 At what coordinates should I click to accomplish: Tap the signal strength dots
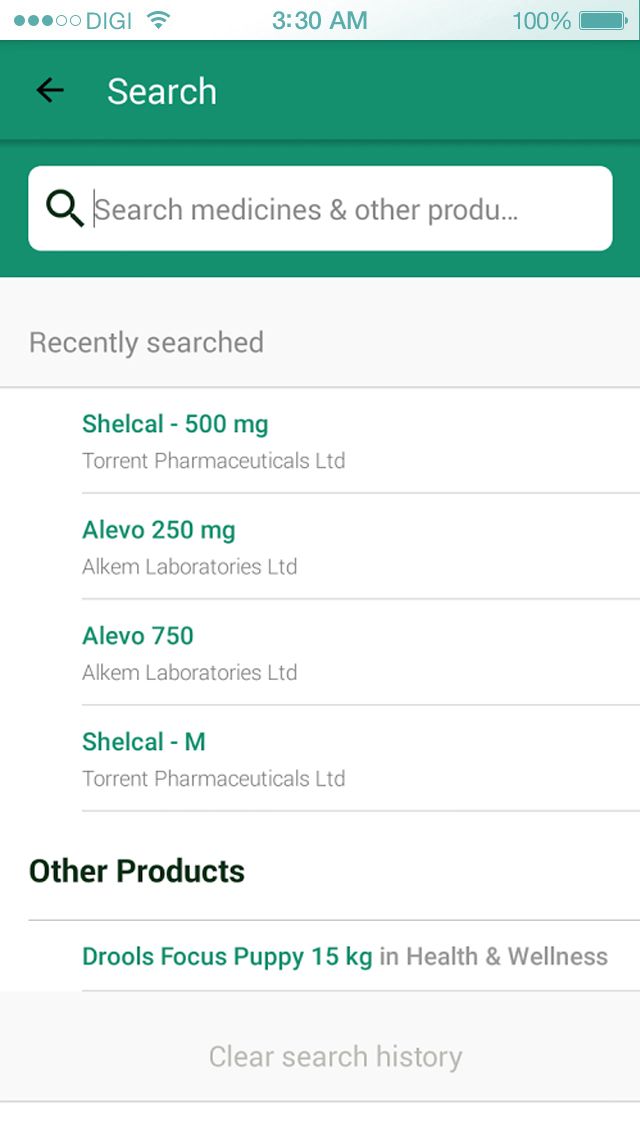pos(47,20)
